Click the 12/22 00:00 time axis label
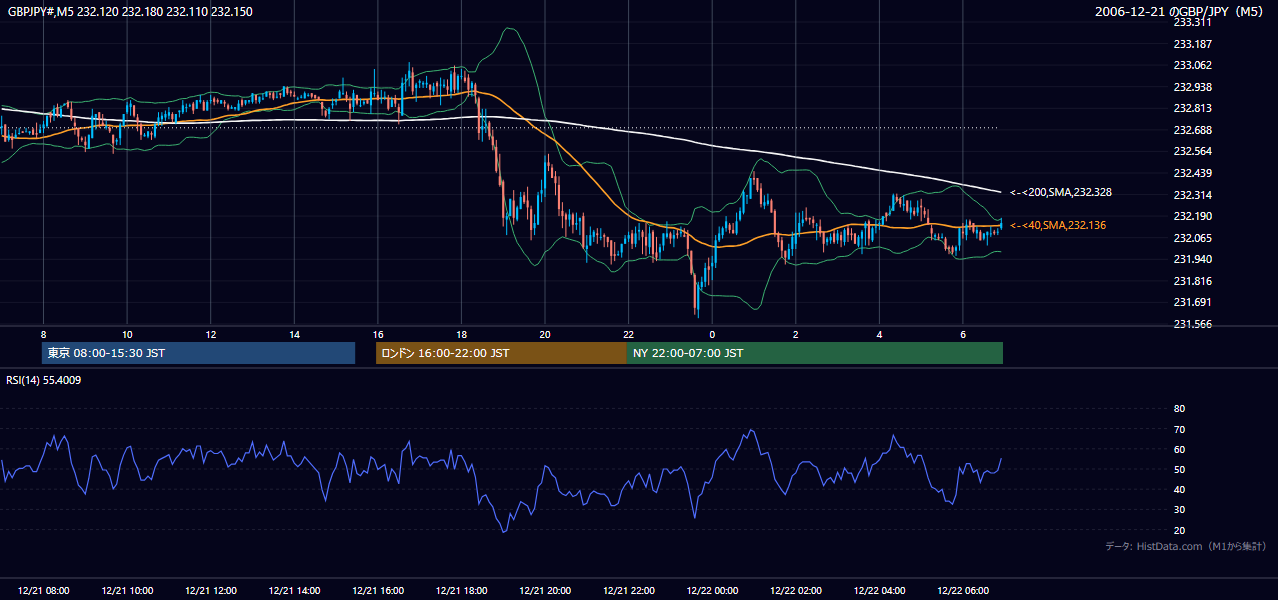This screenshot has width=1278, height=600. pos(712,591)
